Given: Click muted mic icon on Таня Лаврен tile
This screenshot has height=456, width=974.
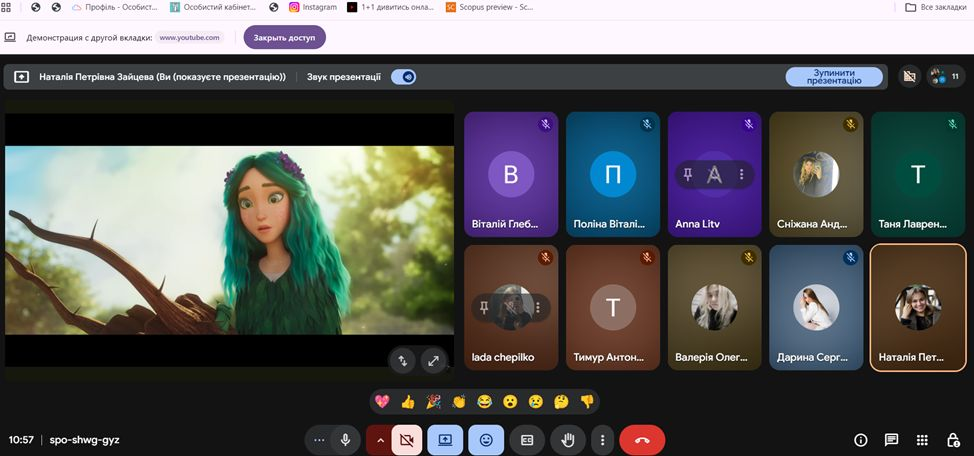Looking at the screenshot, I should 952,125.
